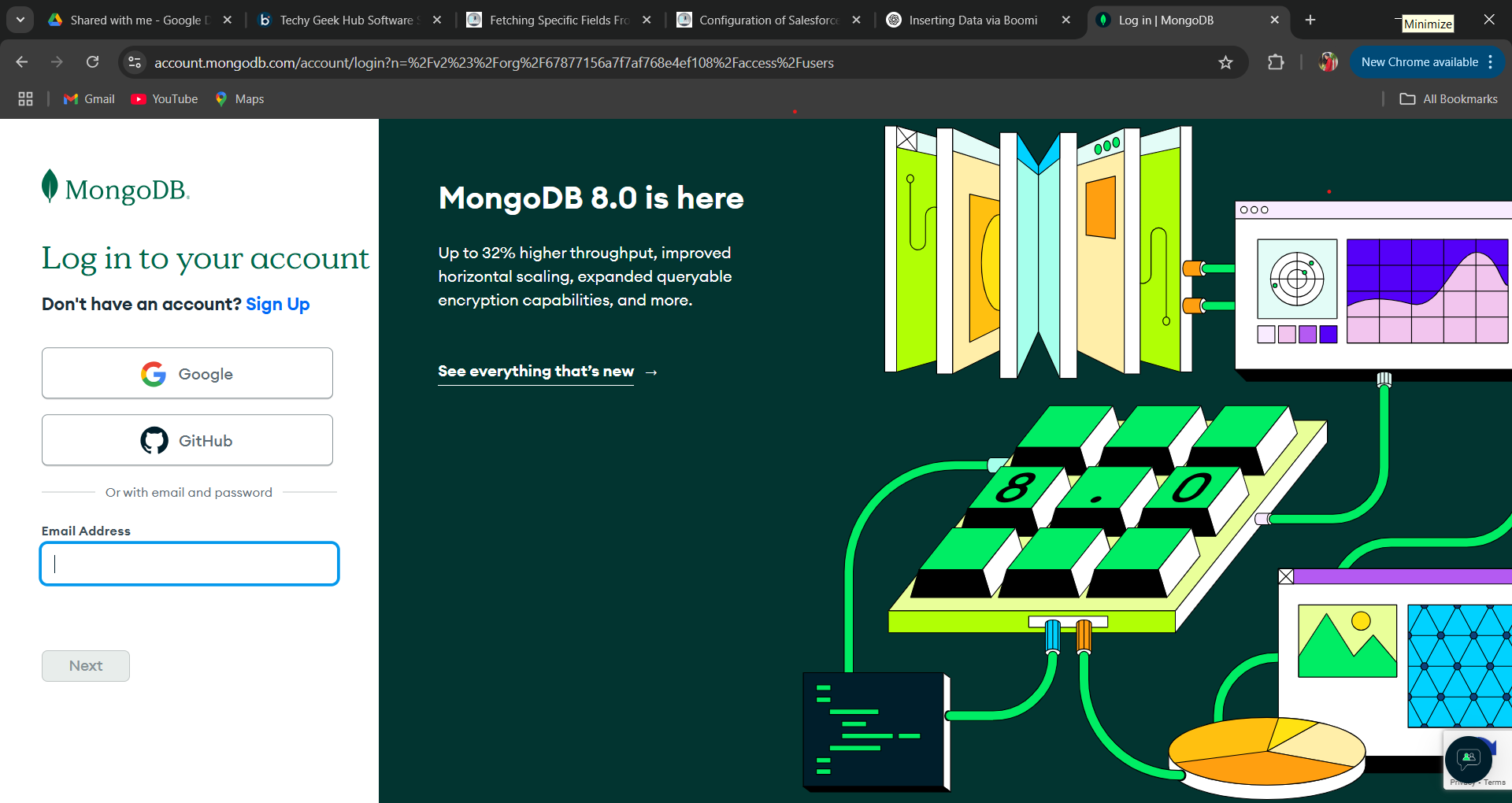Sign in with GitHub button
1512x803 pixels.
click(187, 440)
